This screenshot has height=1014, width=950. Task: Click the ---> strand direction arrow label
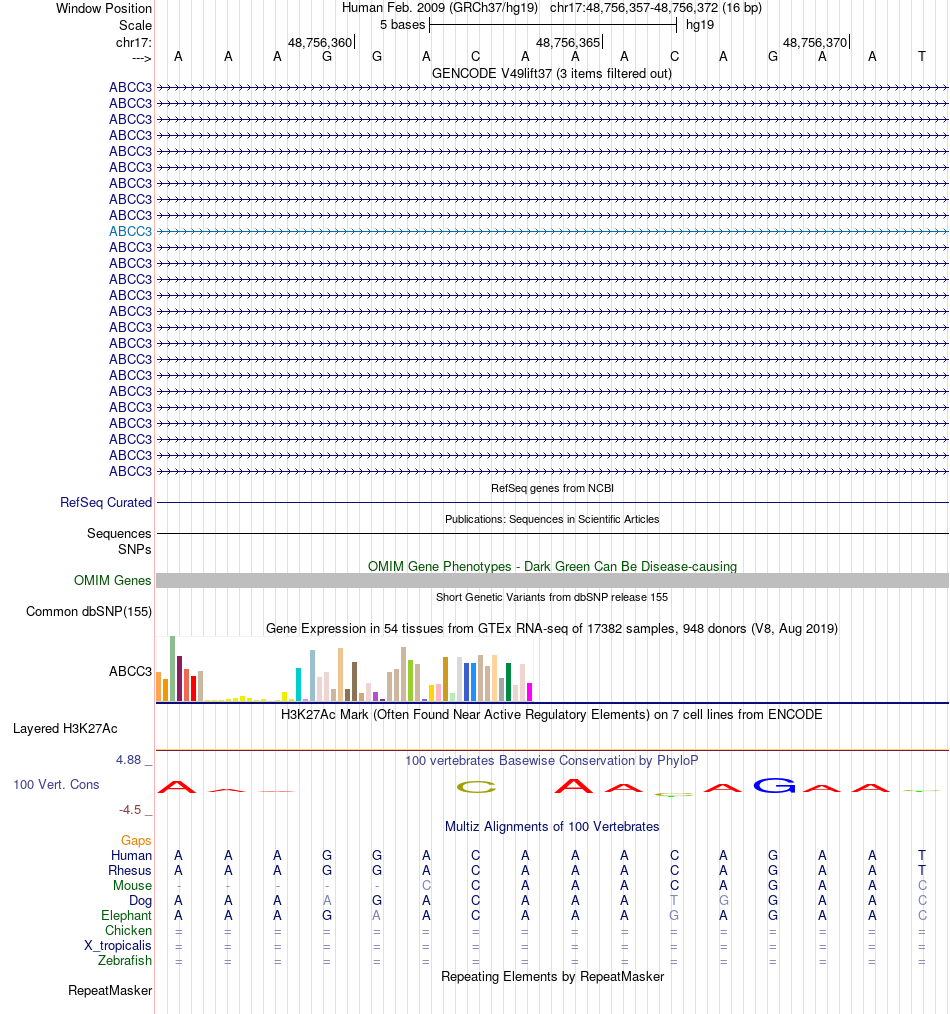point(141,58)
